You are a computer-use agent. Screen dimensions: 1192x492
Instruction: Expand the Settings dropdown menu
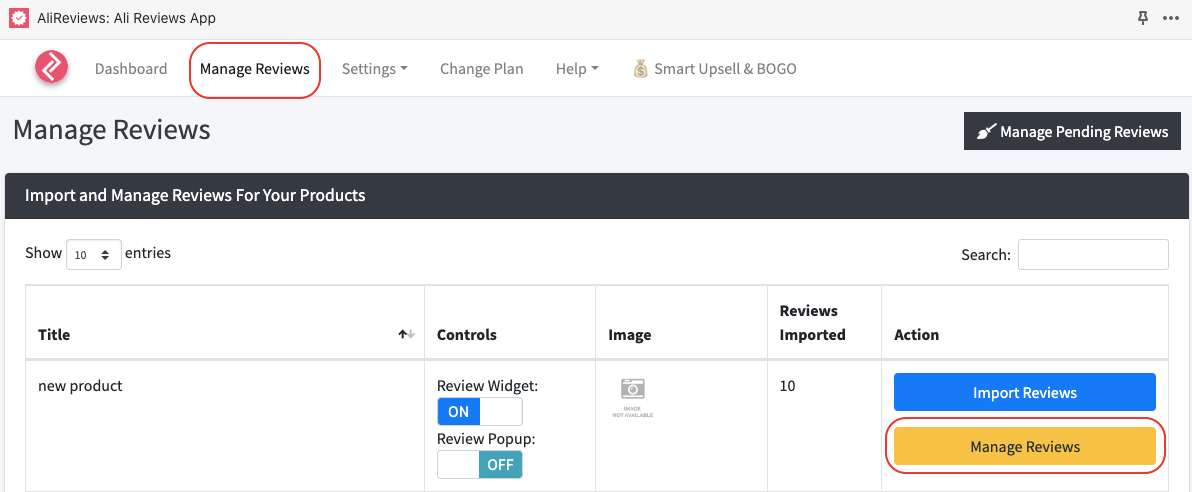[374, 69]
